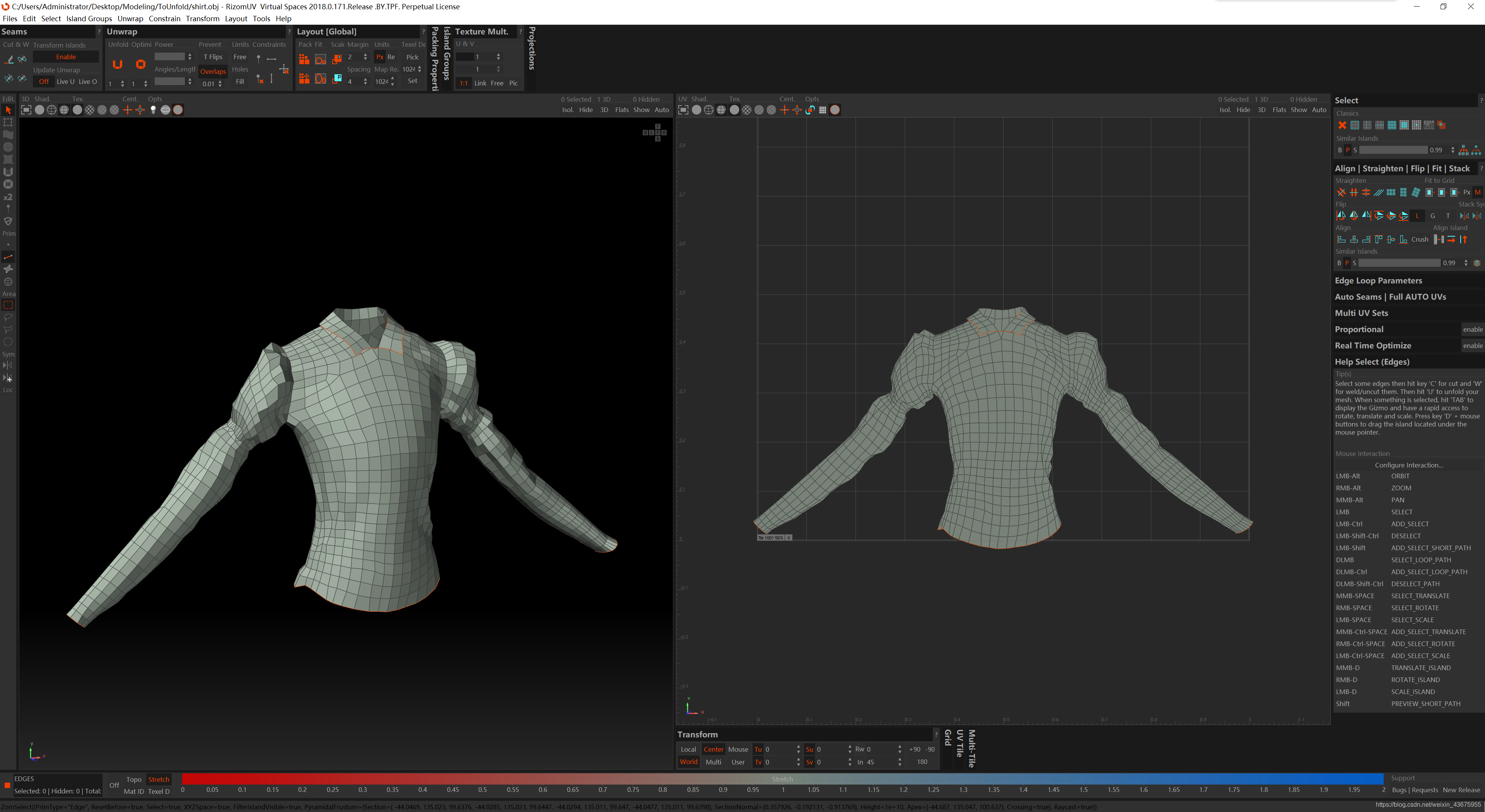Viewport: 1485px width, 812px height.
Task: Click the wireframe sphere shading icon in 3D toolbar
Action: click(x=52, y=109)
